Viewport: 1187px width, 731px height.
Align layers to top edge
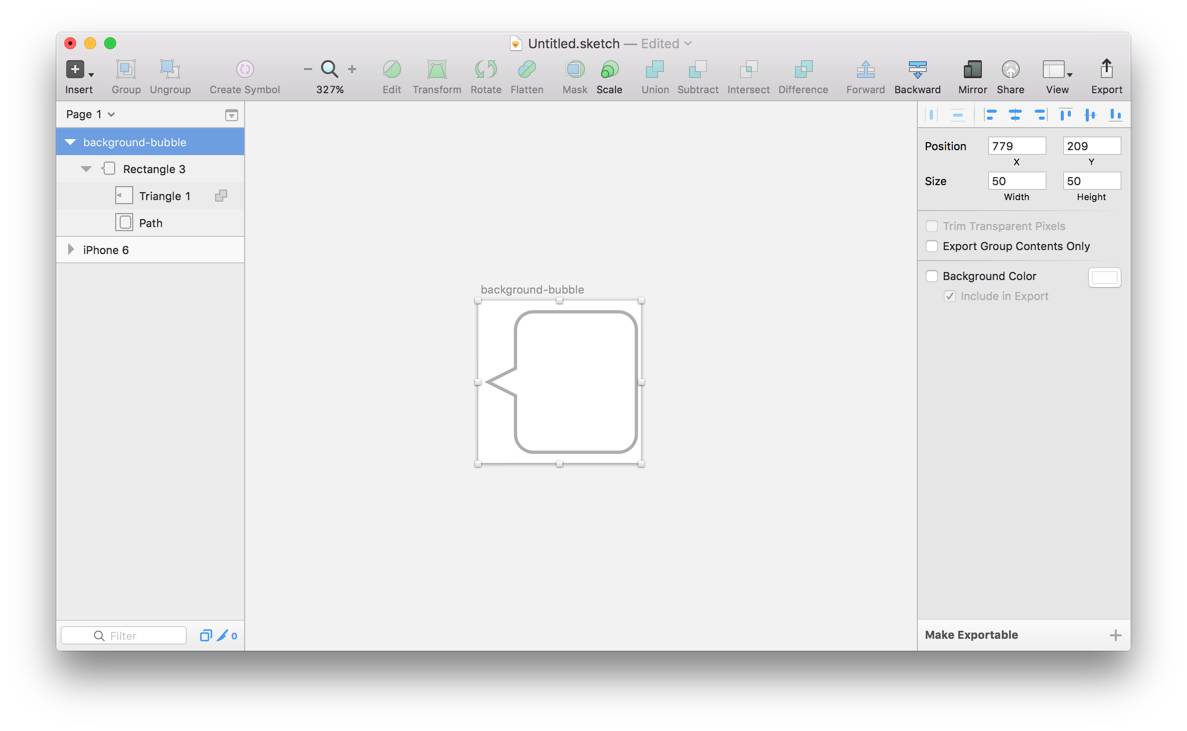[x=1065, y=115]
